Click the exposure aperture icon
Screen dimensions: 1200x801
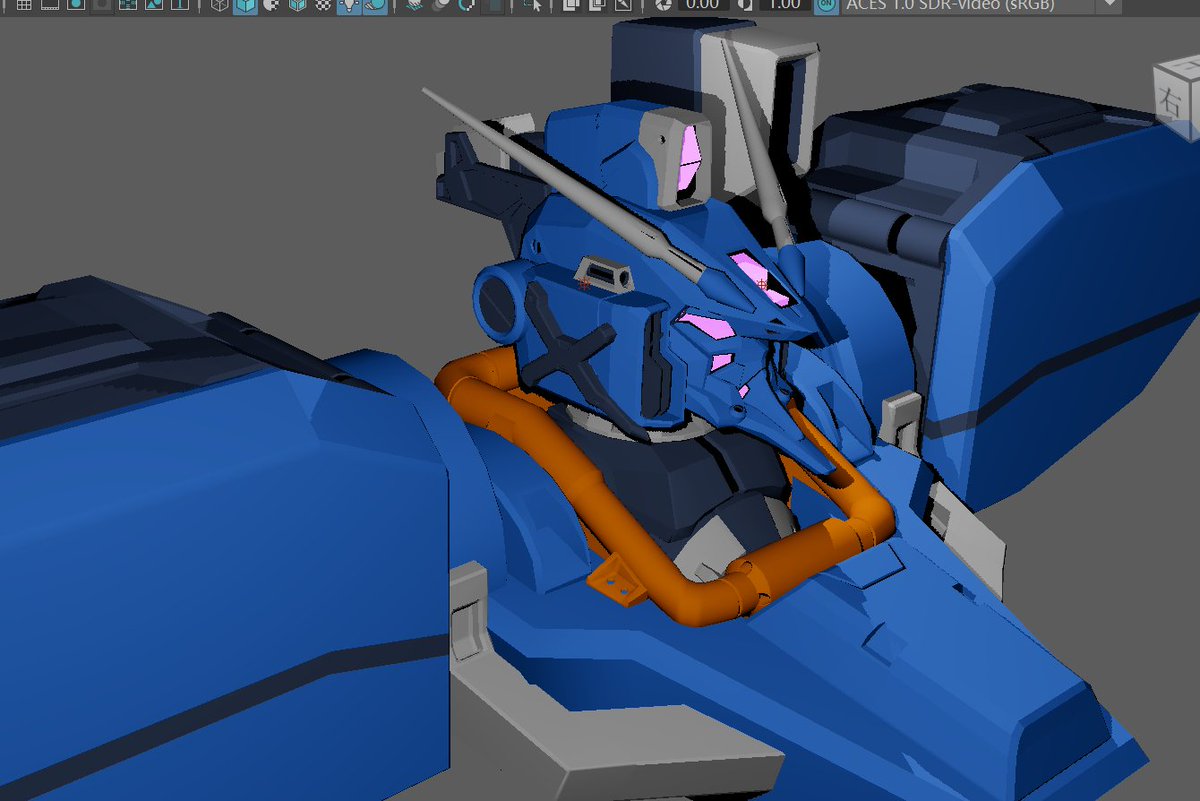[663, 5]
